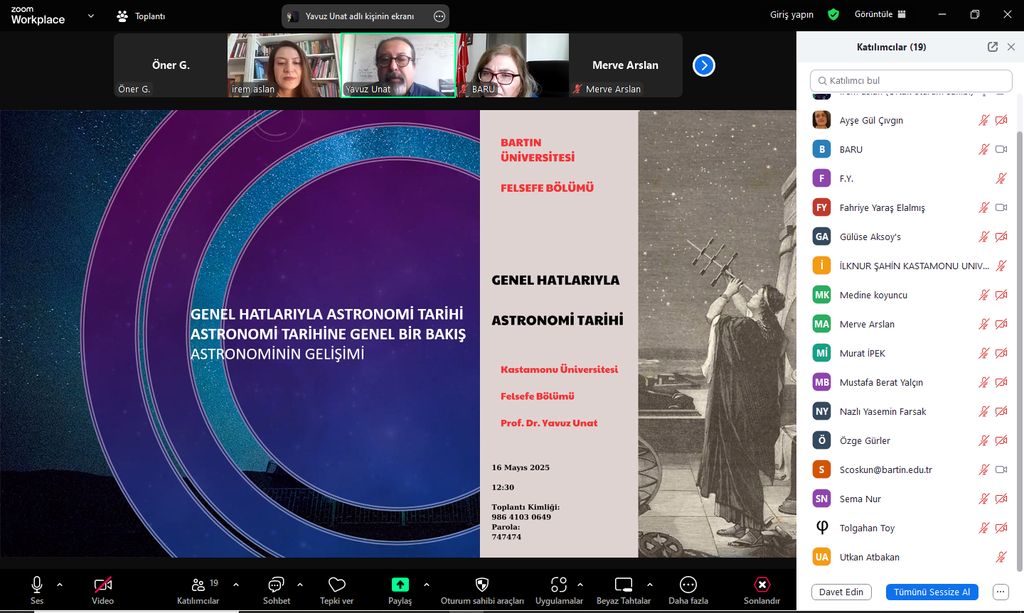Toggle the Ses microphone button
Image resolution: width=1024 pixels, height=613 pixels.
[37, 589]
